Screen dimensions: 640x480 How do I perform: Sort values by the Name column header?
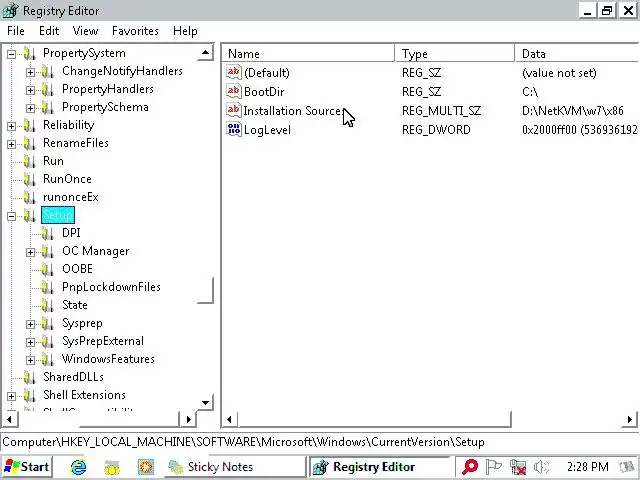tap(309, 53)
